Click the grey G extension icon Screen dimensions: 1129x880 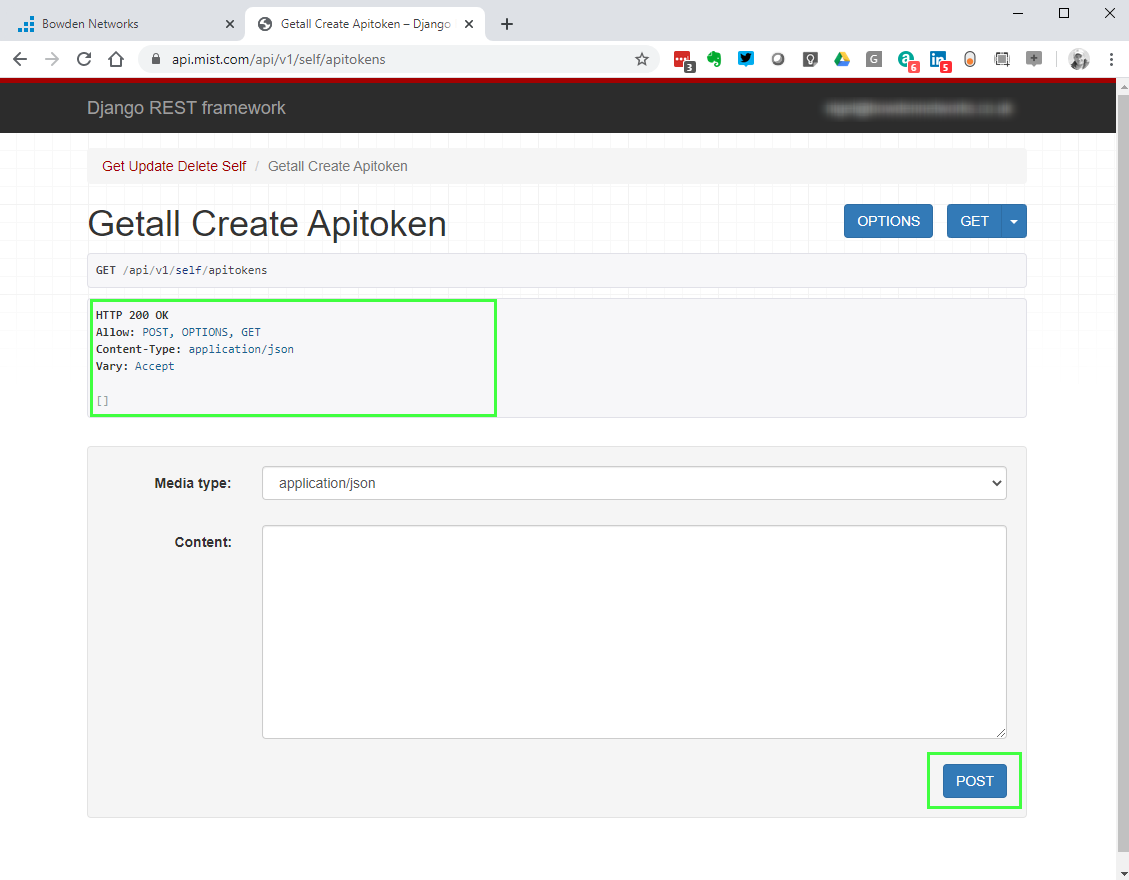873,59
